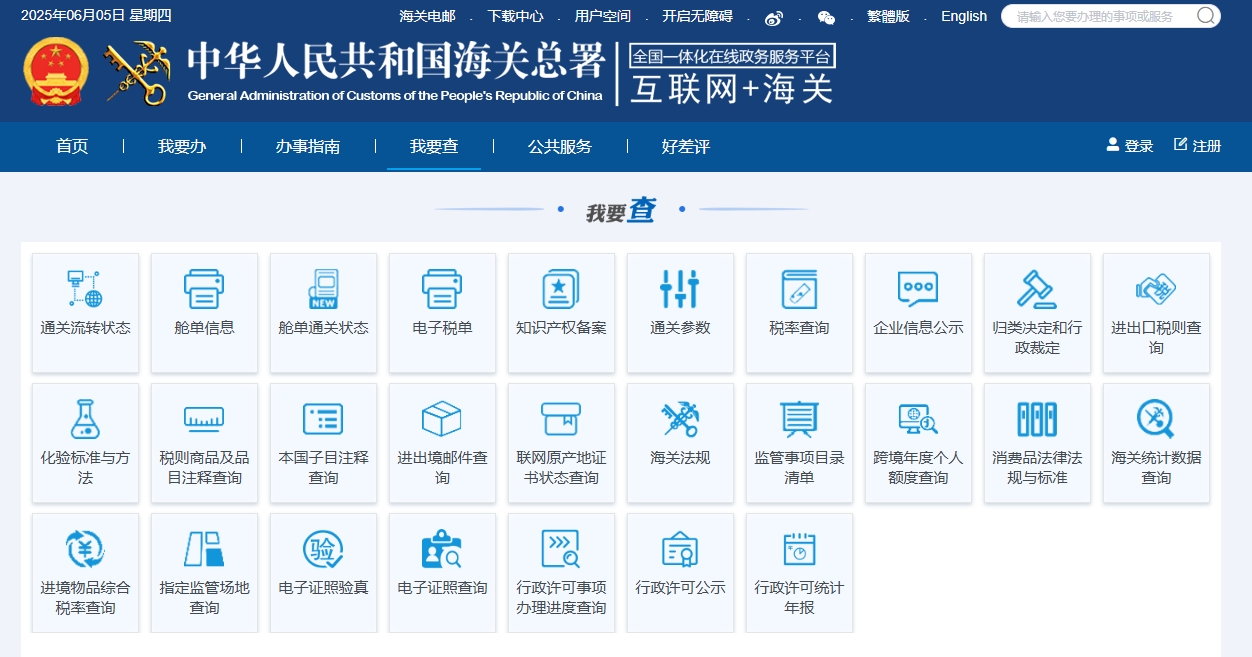Open 行政许可事项办理进度查询 icon
The image size is (1252, 657).
pos(561,548)
